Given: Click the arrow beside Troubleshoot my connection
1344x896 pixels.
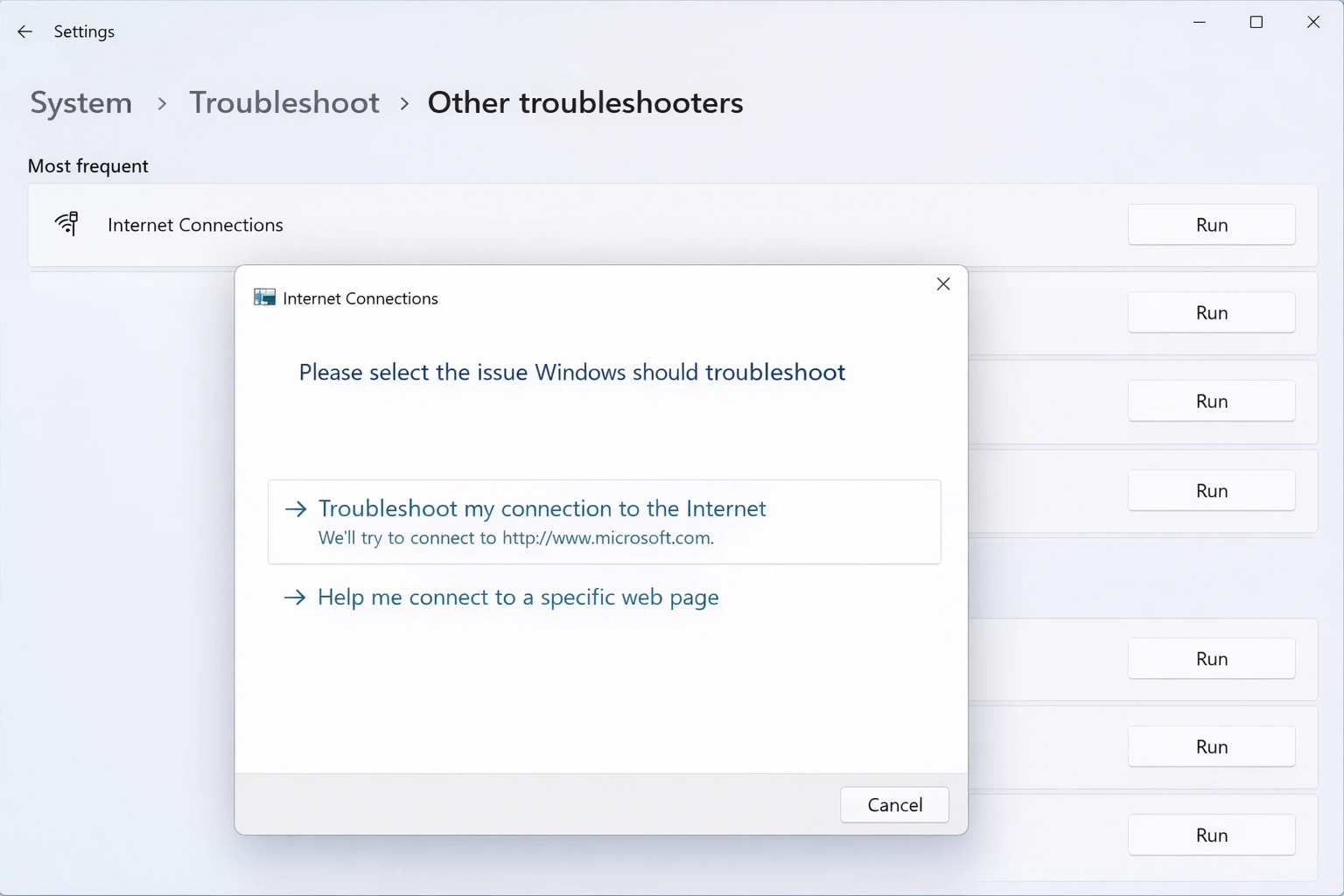Looking at the screenshot, I should (x=295, y=507).
